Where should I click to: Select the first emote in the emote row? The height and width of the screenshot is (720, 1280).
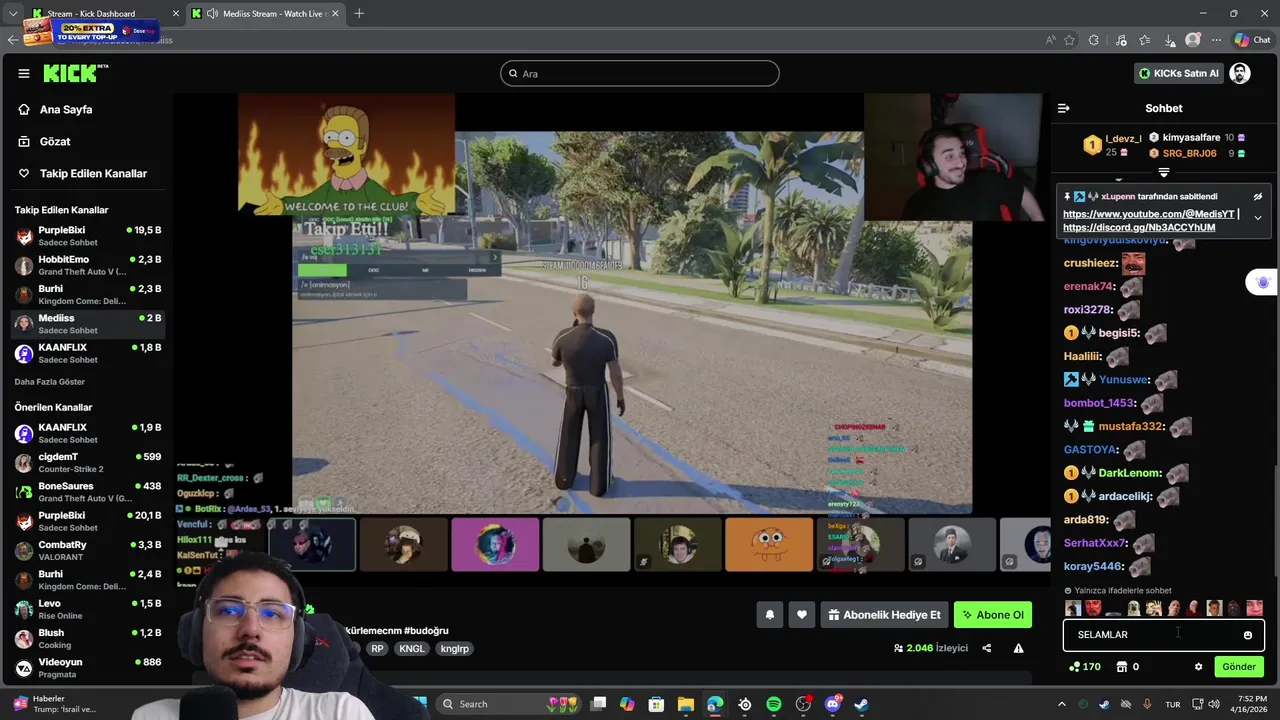[x=1073, y=608]
